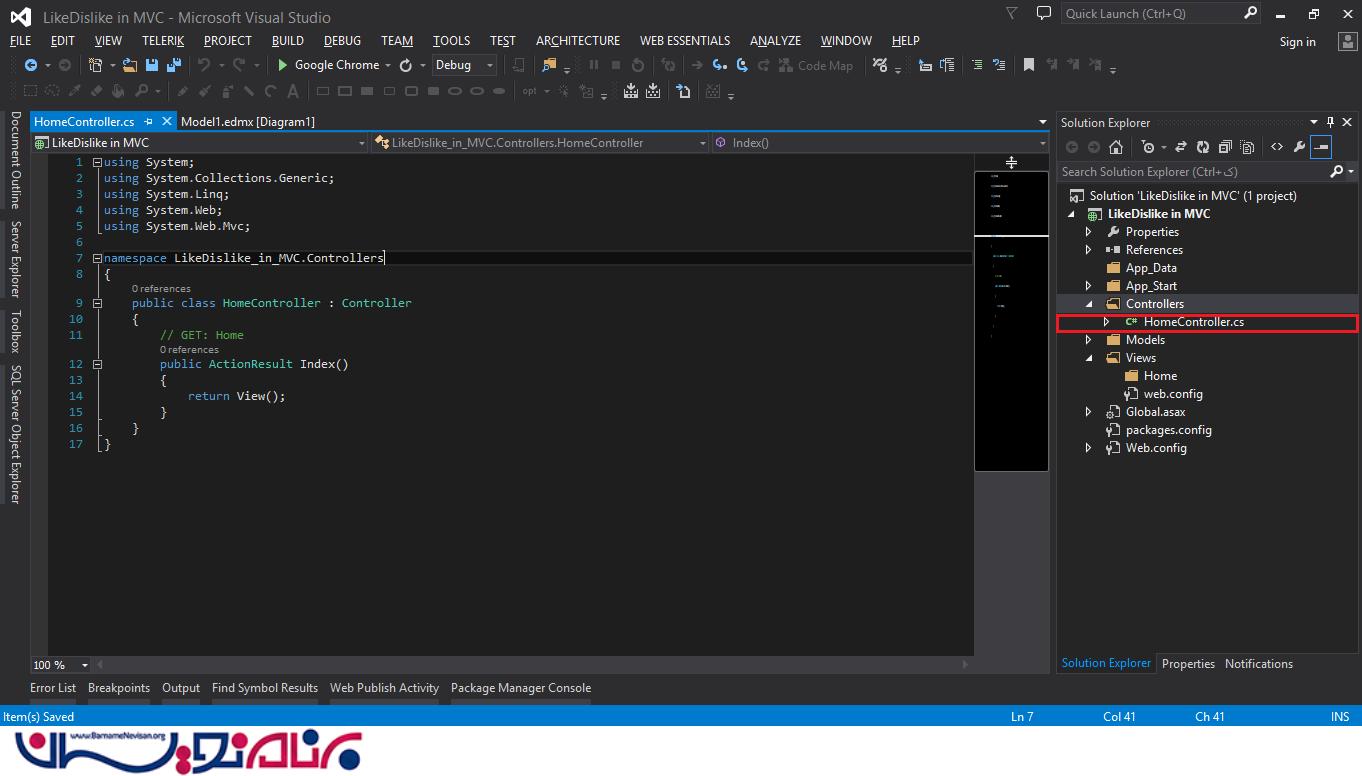Image resolution: width=1362 pixels, height=776 pixels.
Task: Open the Package Manager Console panel
Action: pyautogui.click(x=520, y=688)
